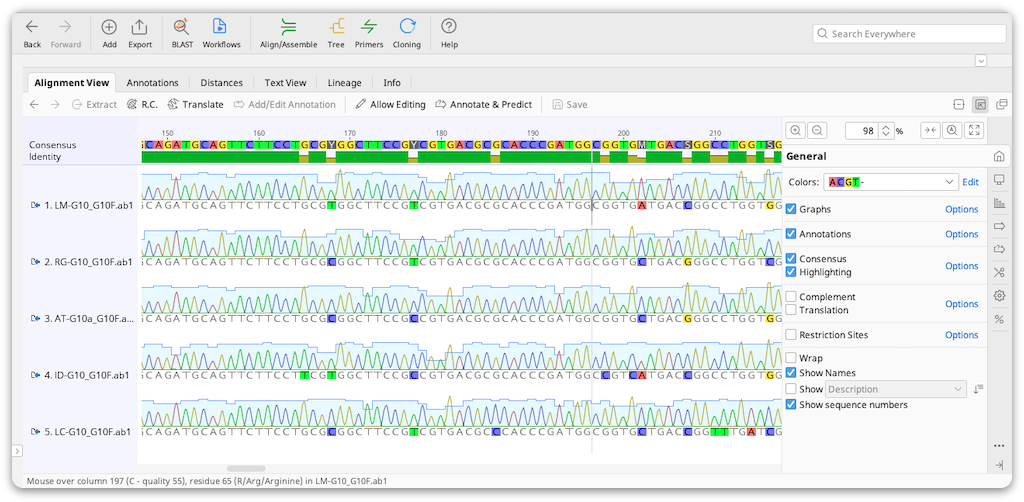
Task: Open the Statistics percent side panel icon
Action: [999, 319]
